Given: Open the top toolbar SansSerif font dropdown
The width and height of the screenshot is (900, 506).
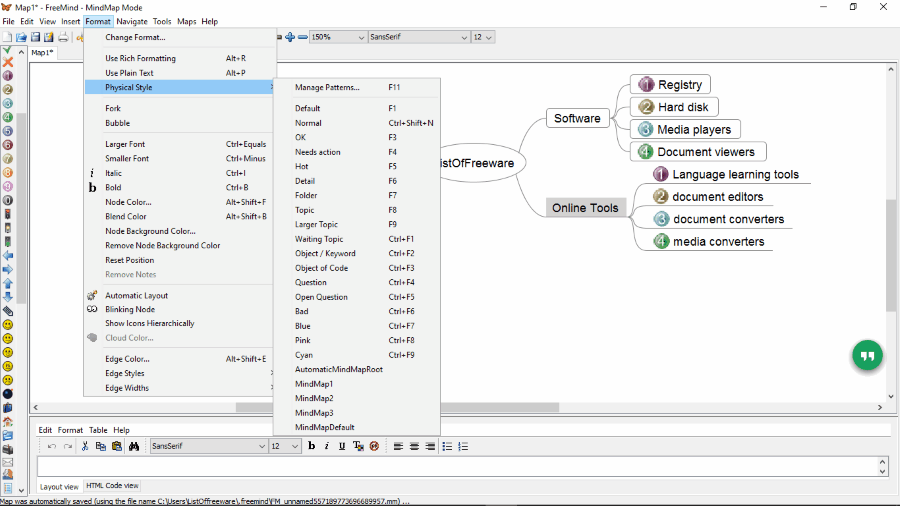Looking at the screenshot, I should click(464, 37).
